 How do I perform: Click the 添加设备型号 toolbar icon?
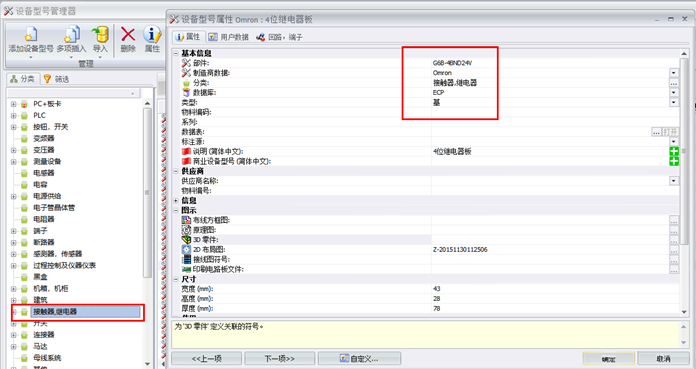tap(31, 35)
